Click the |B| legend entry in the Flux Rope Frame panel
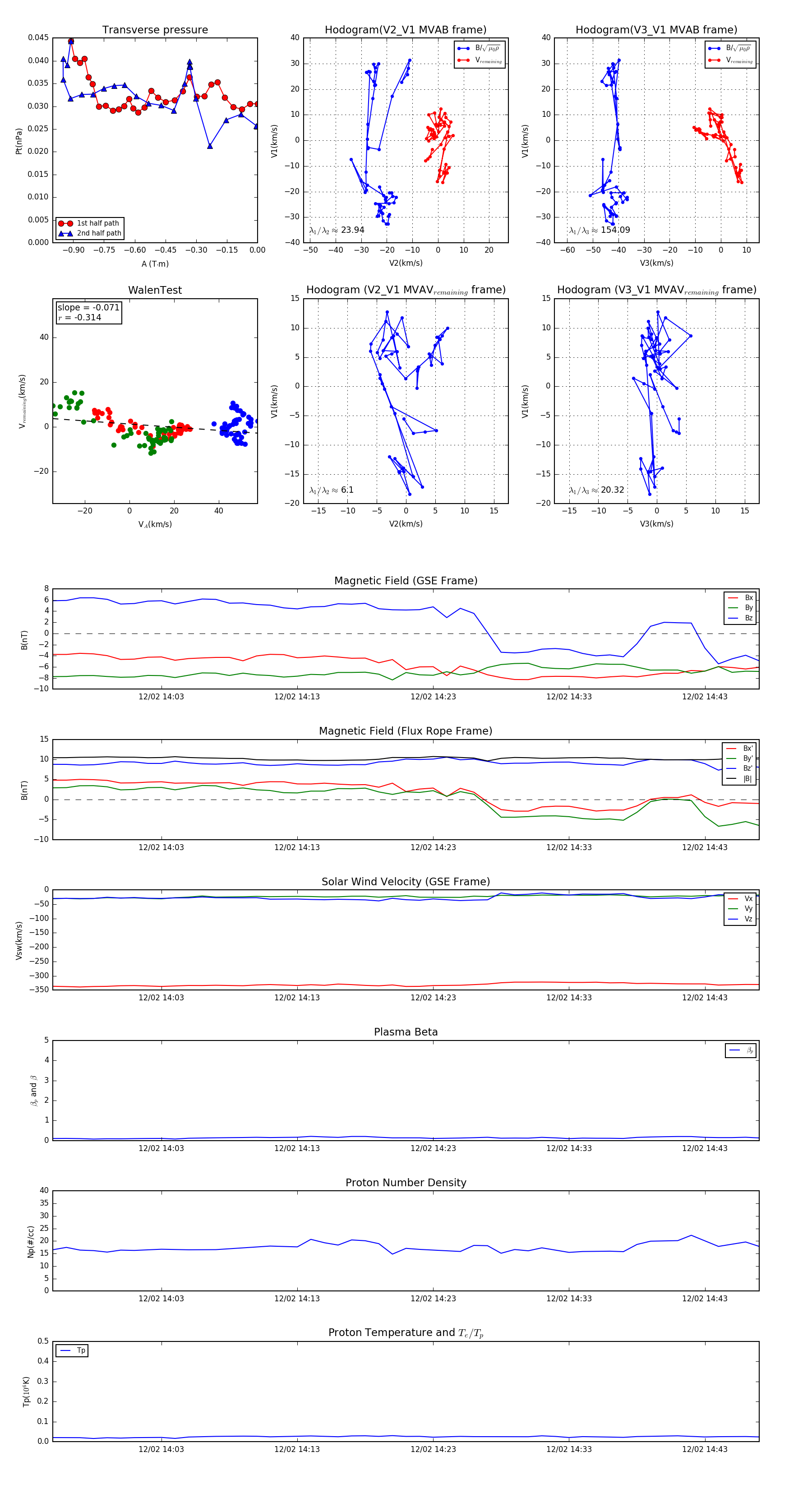 (739, 779)
